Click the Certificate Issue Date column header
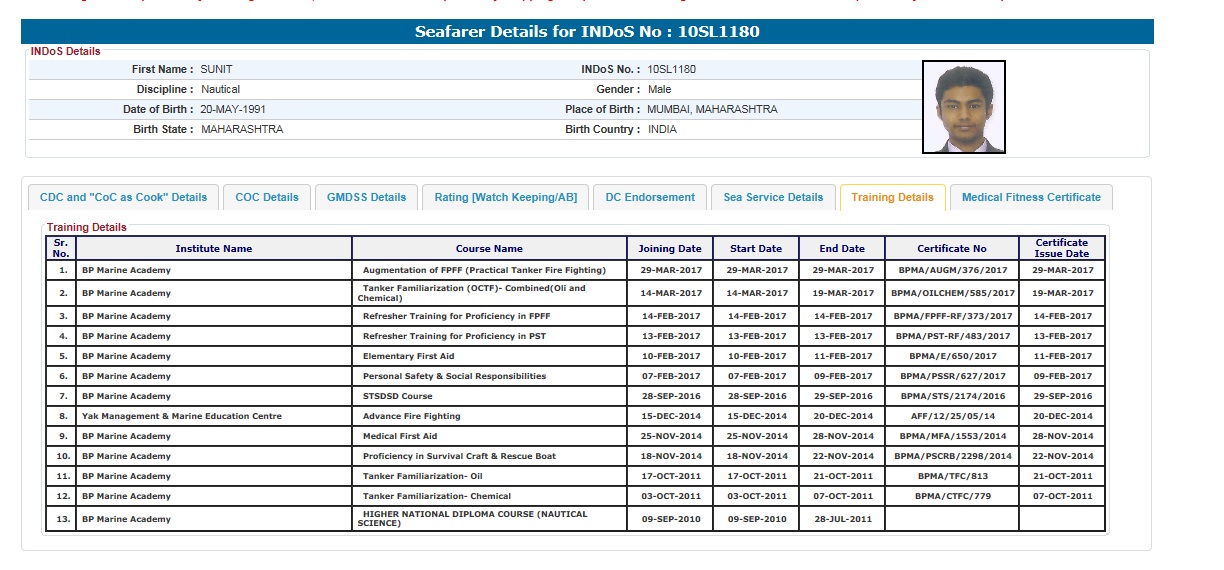This screenshot has width=1224, height=570. (x=1062, y=248)
